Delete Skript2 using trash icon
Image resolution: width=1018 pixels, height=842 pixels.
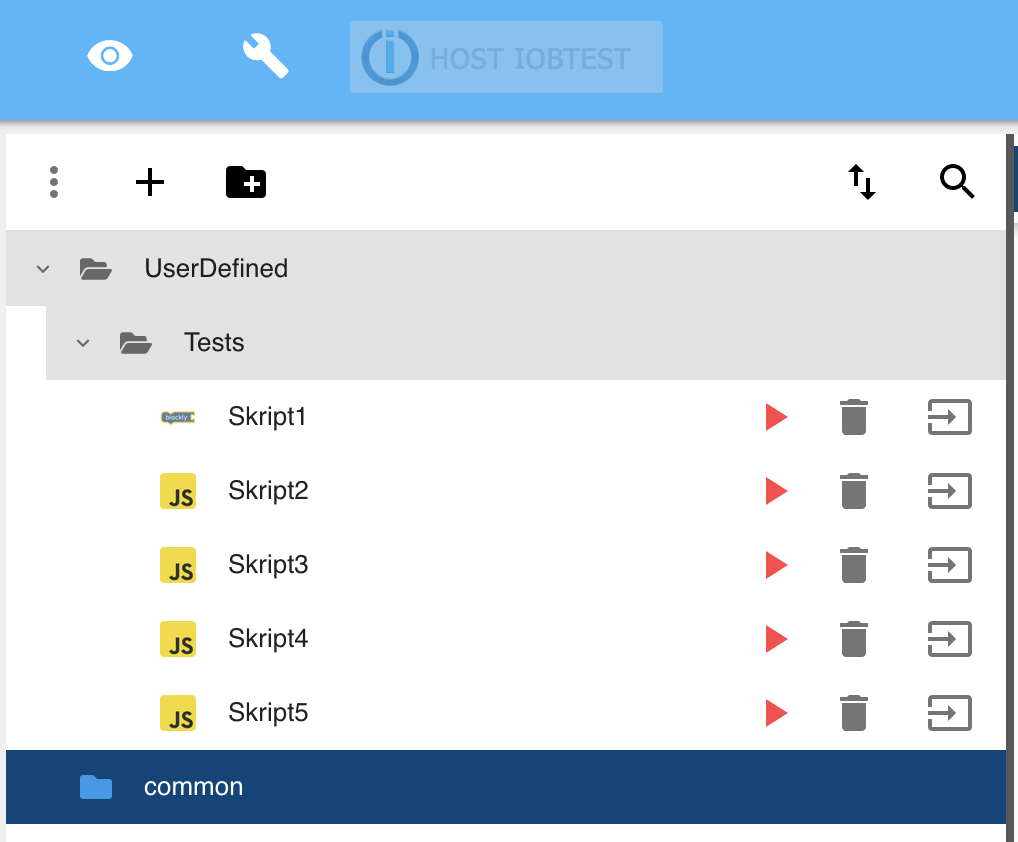854,491
